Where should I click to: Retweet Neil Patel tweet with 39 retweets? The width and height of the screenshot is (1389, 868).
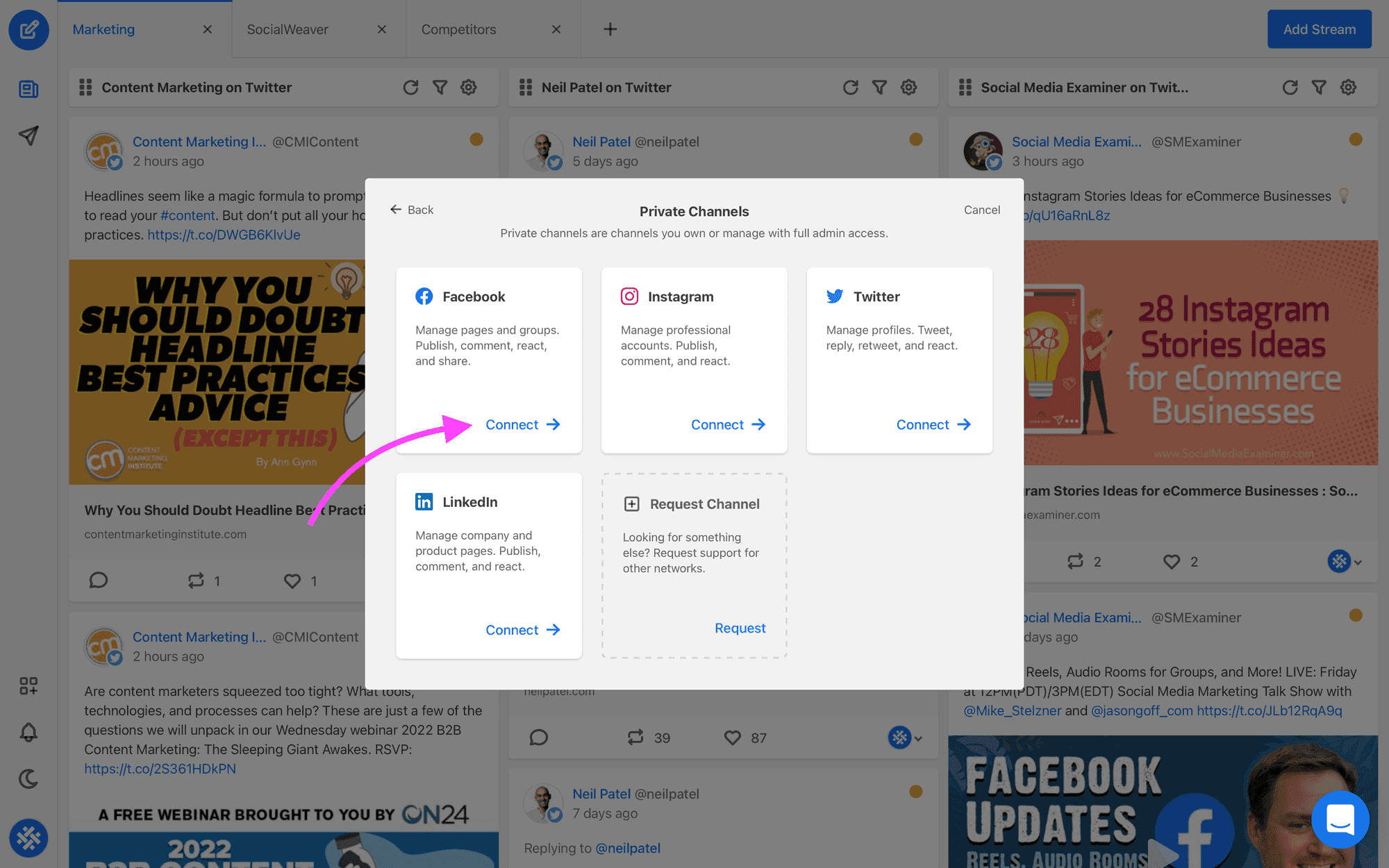[x=635, y=737]
